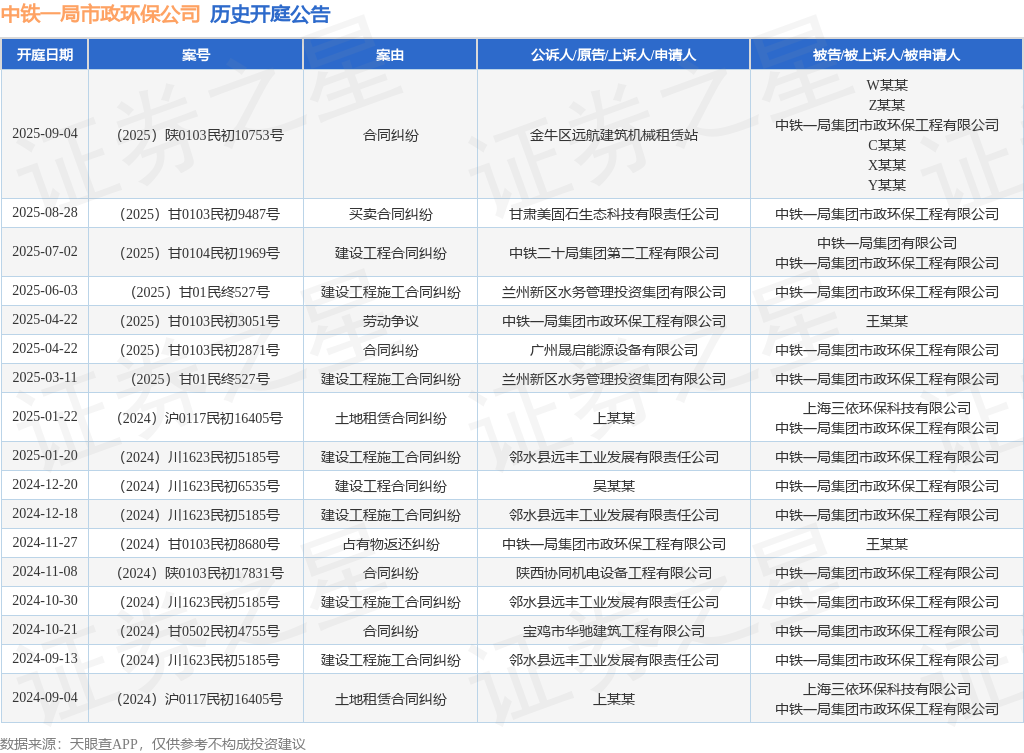
Task: Click the date 2024-11-27
Action: click(45, 543)
